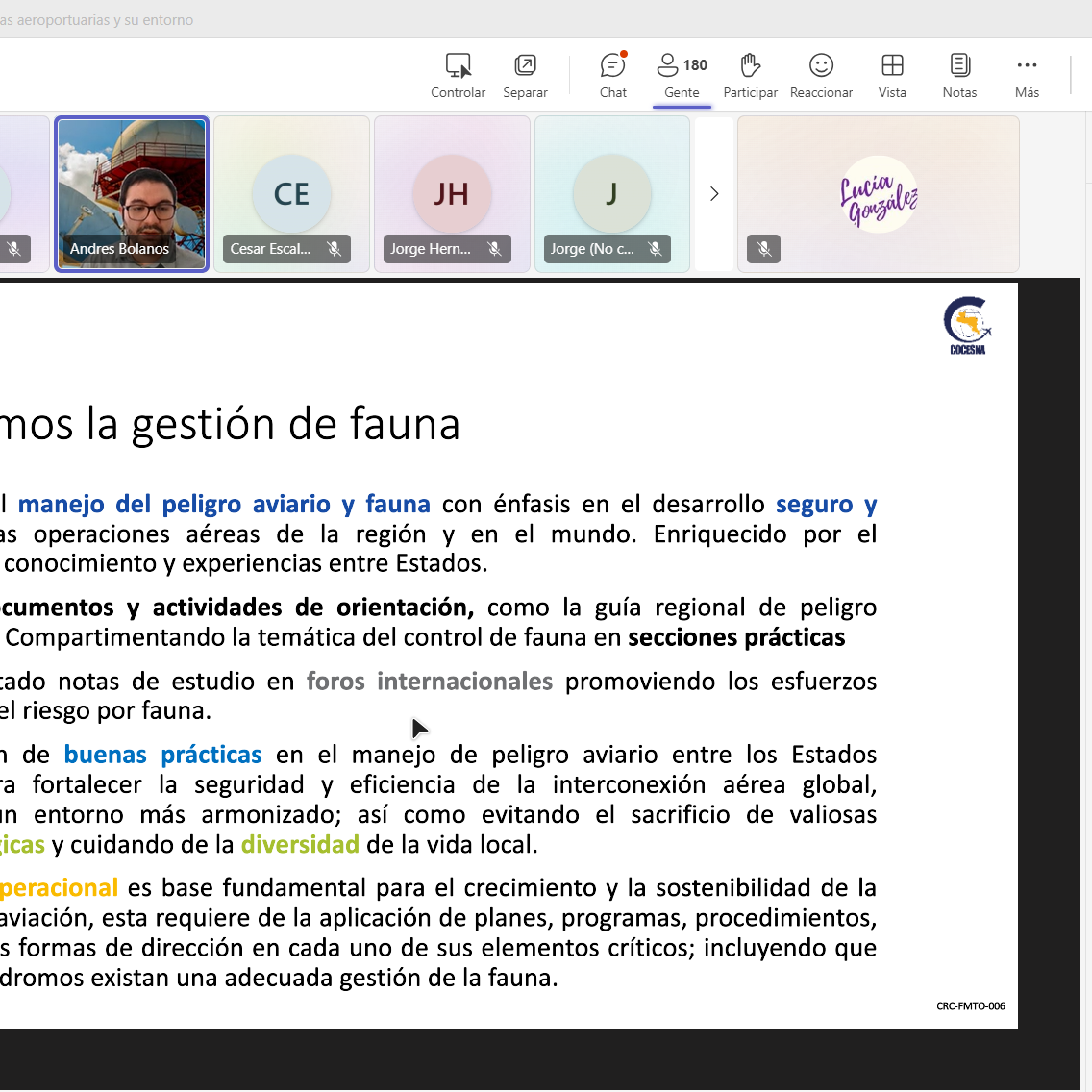The image size is (1092, 1092).
Task: Click muted mic icon on Lucia Gonzalez tile
Action: [764, 249]
